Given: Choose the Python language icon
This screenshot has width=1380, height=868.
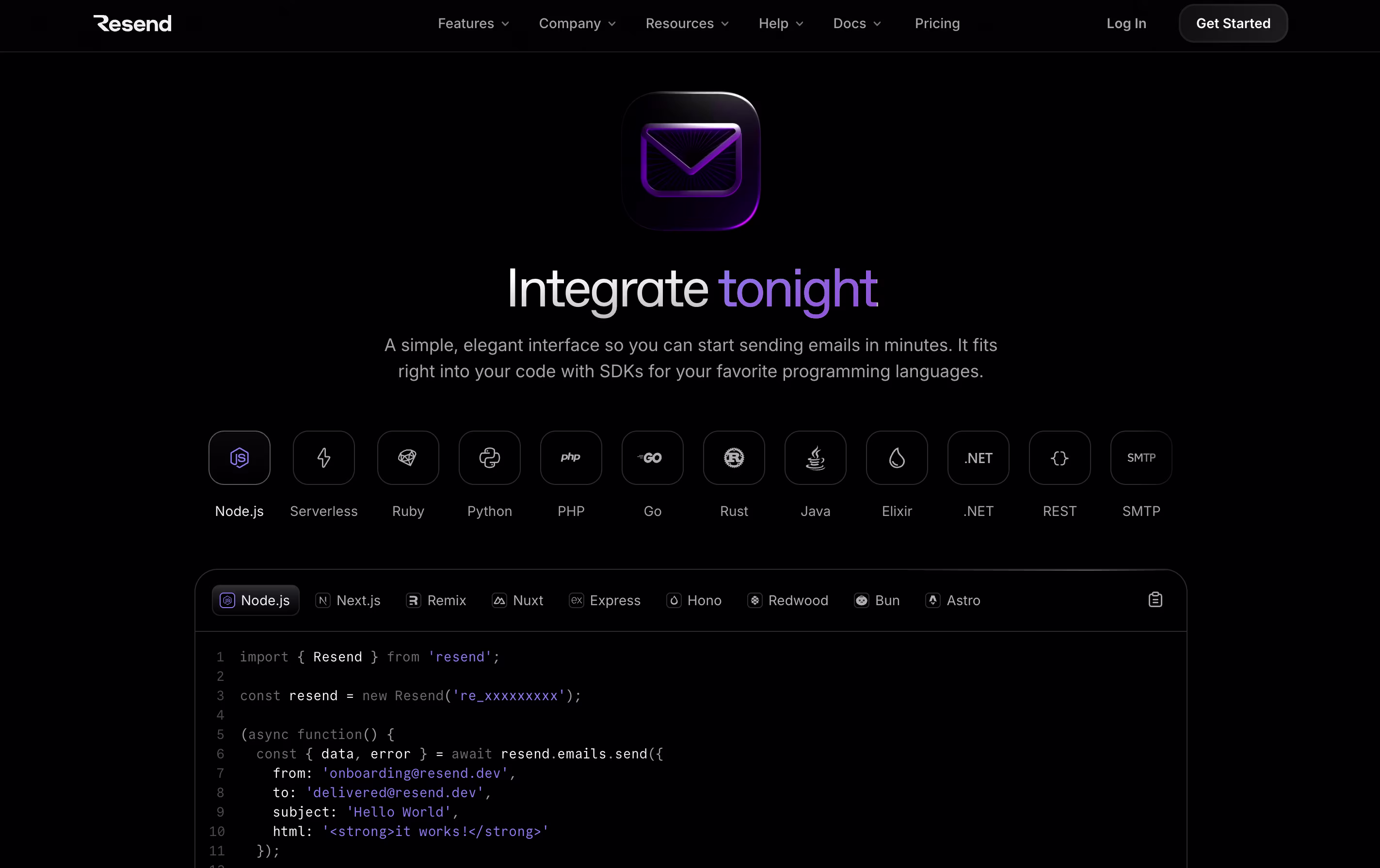Looking at the screenshot, I should (x=489, y=458).
